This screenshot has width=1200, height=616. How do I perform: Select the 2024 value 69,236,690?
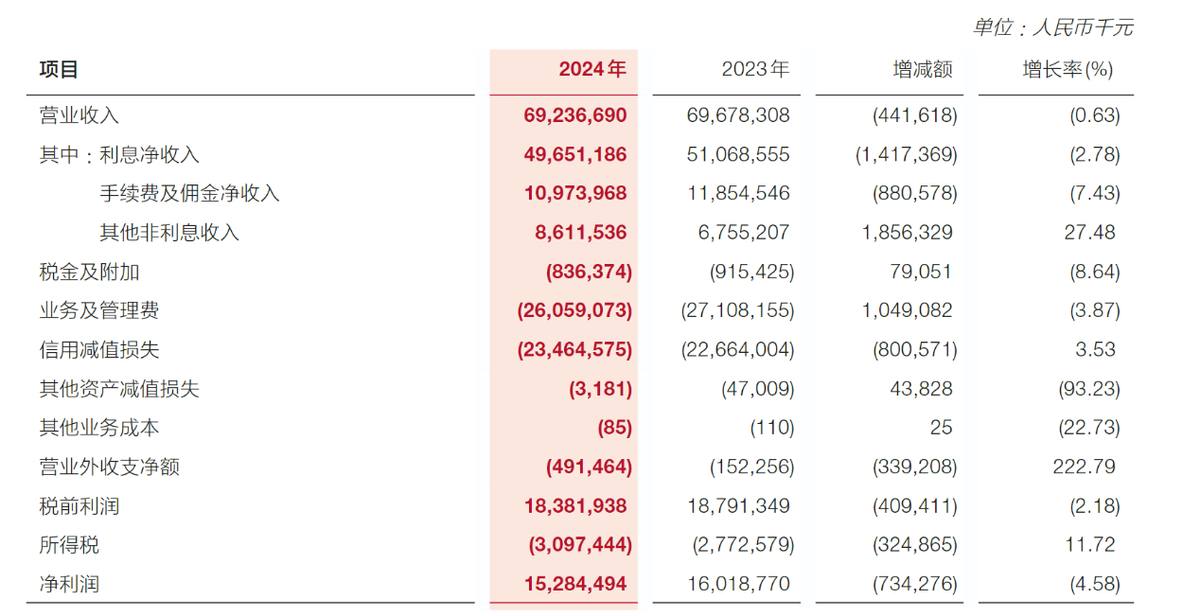pyautogui.click(x=574, y=115)
